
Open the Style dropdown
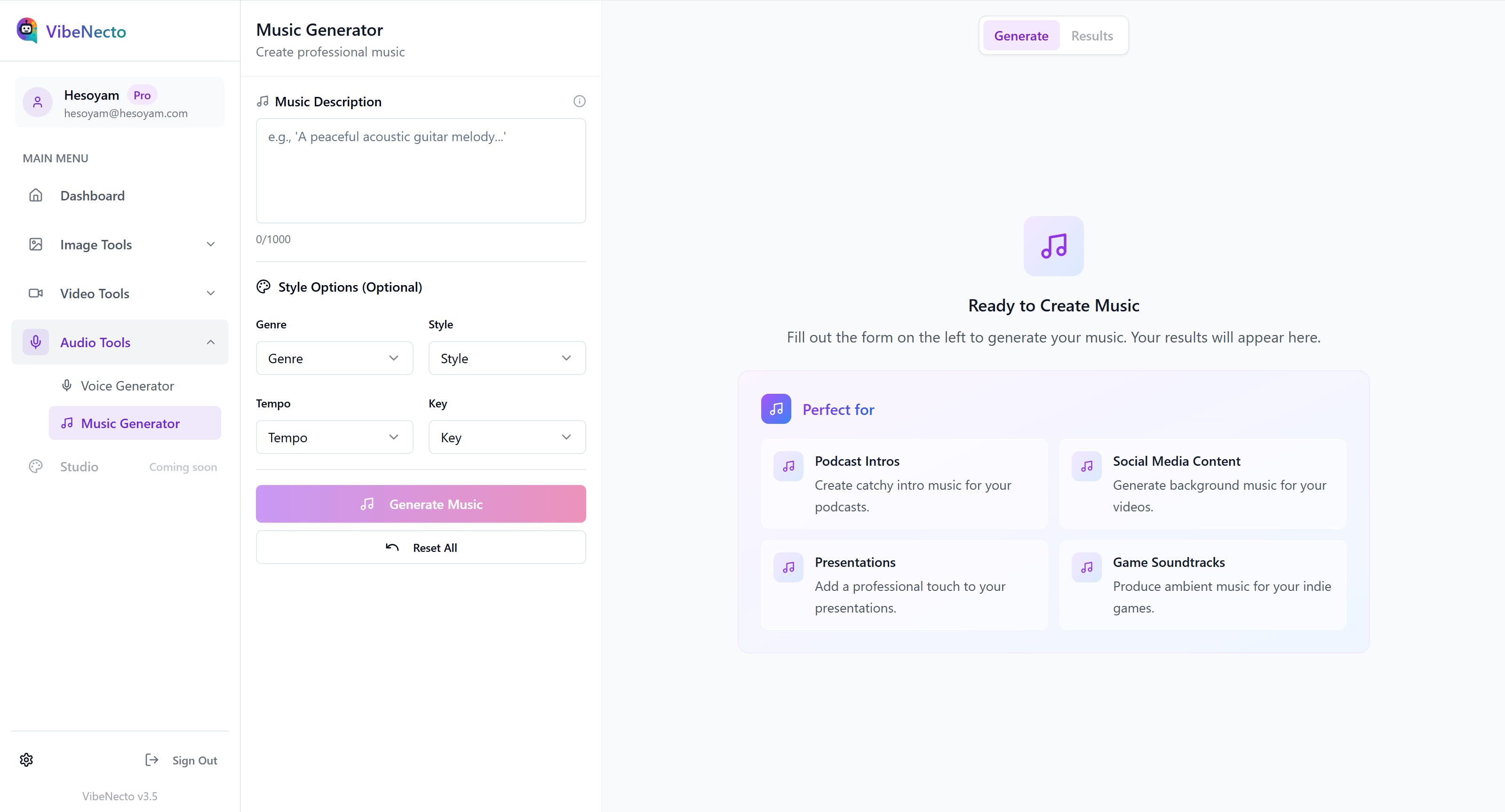tap(507, 358)
